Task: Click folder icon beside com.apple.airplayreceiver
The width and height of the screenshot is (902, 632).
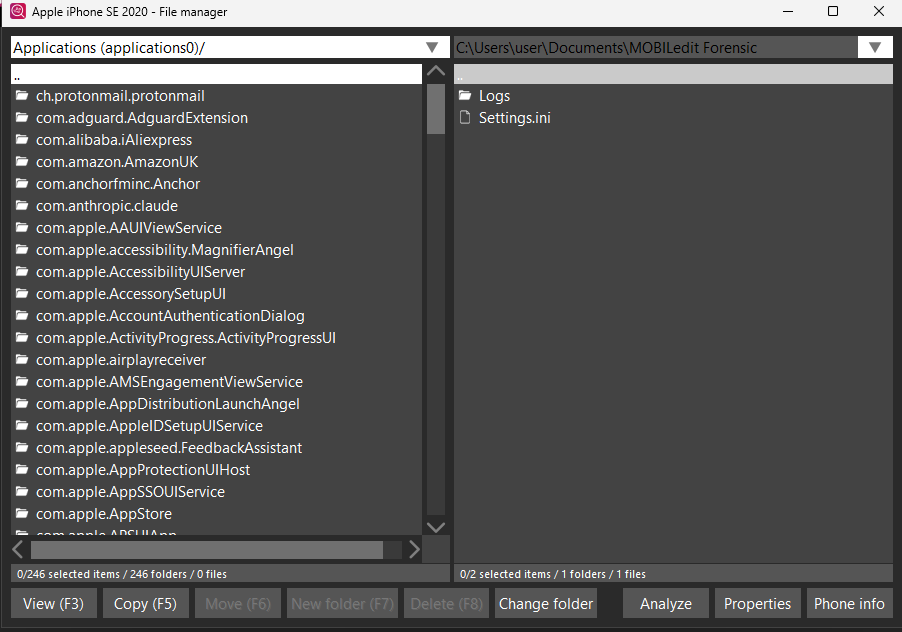Action: (x=22, y=359)
